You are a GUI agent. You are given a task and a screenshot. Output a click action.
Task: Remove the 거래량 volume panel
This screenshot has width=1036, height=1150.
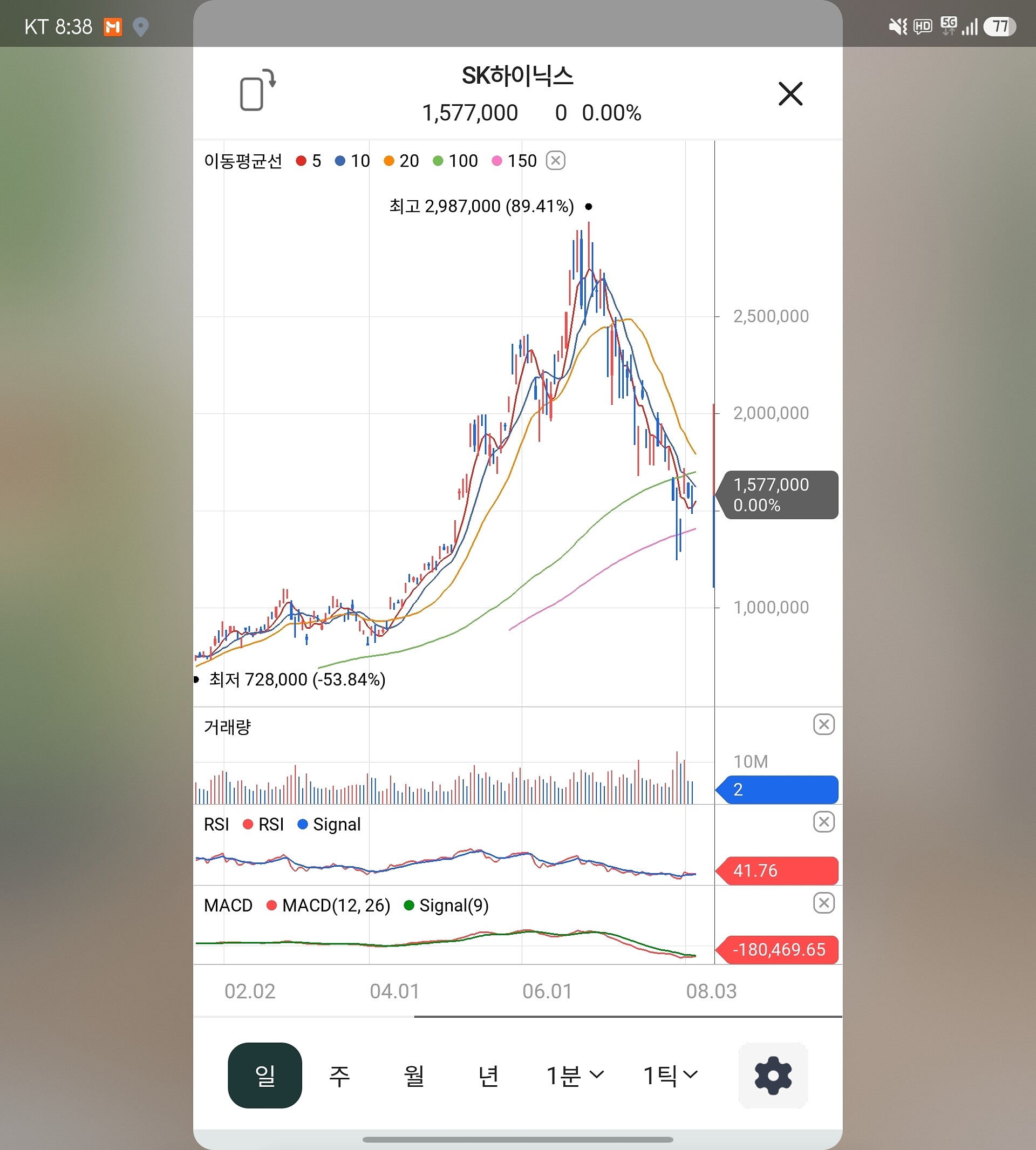(824, 724)
